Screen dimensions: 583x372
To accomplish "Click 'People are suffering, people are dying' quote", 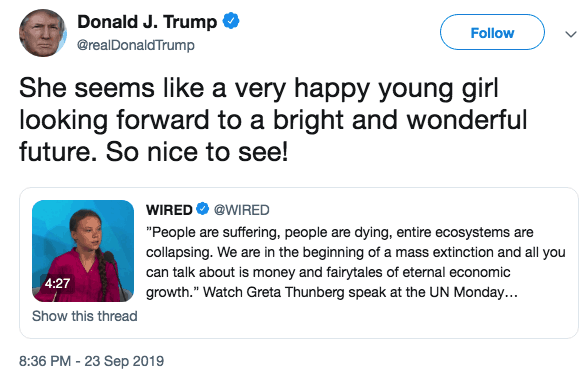I will click(x=269, y=233).
